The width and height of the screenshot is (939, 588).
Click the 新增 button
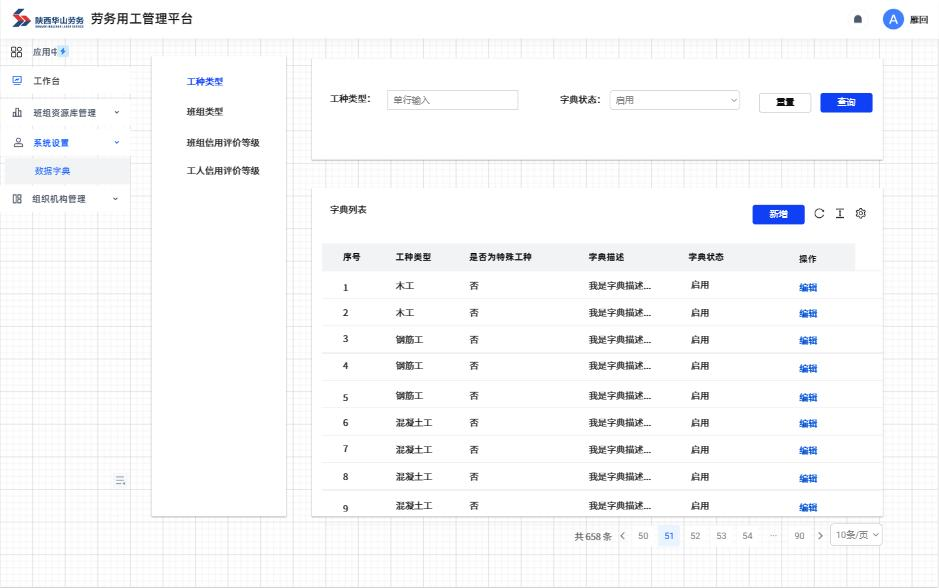pyautogui.click(x=778, y=214)
